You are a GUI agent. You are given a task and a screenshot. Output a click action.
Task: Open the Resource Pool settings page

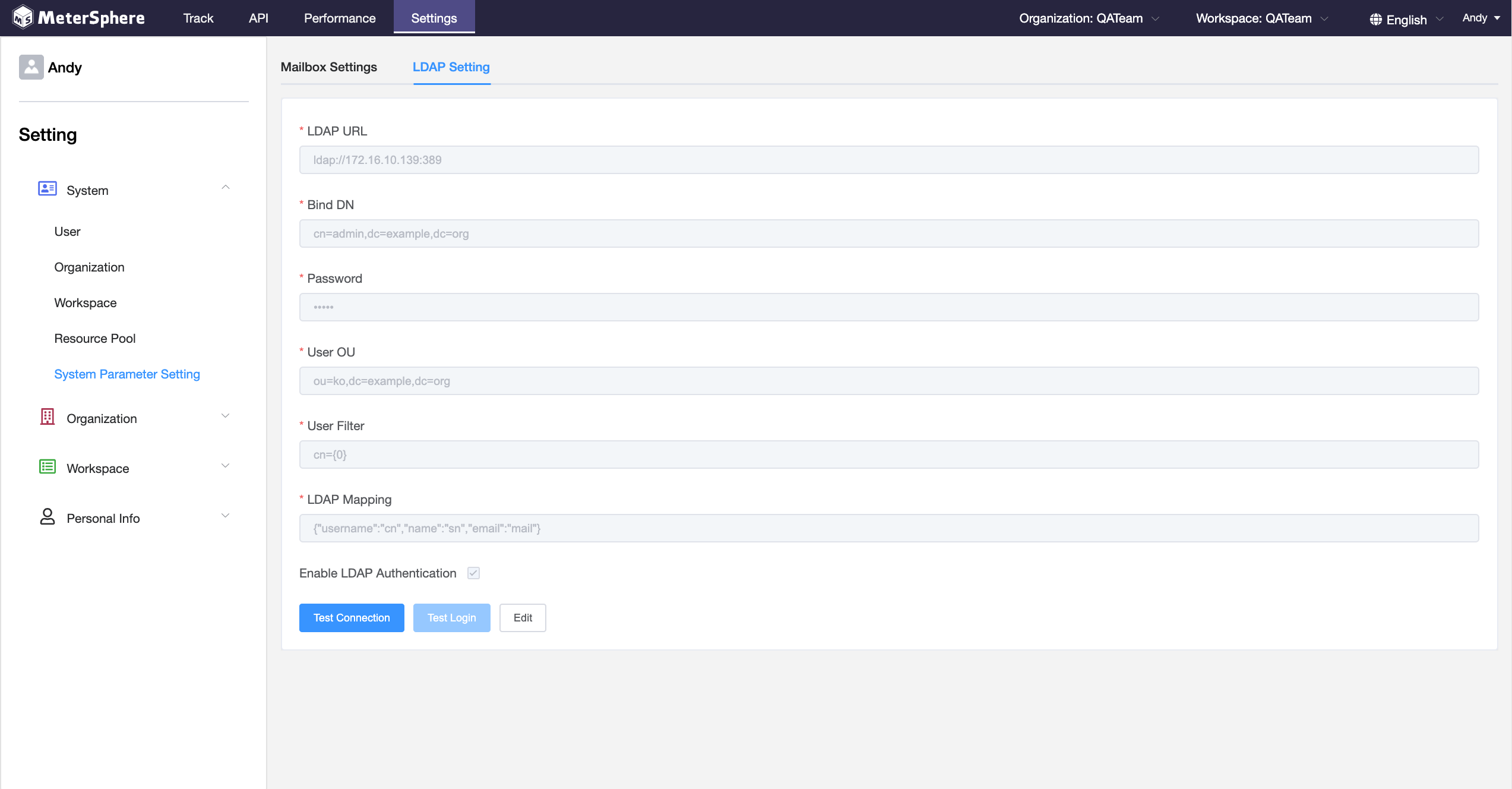[94, 338]
